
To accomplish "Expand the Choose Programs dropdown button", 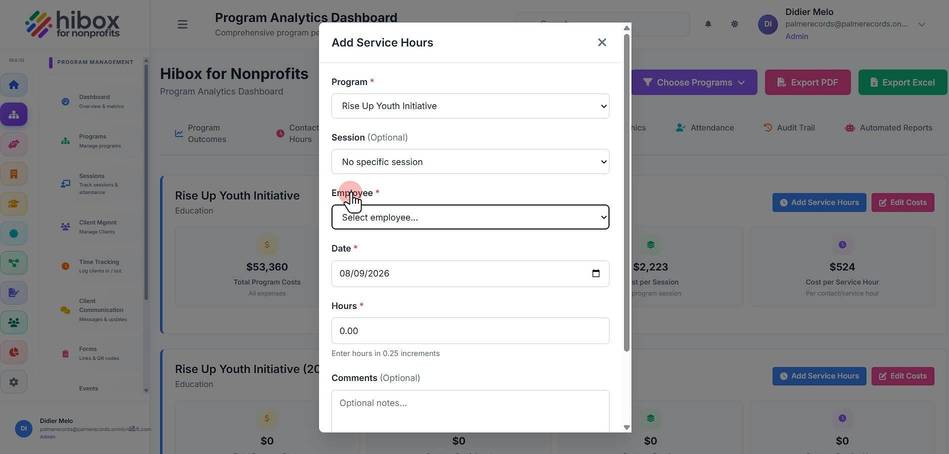I will click(694, 82).
